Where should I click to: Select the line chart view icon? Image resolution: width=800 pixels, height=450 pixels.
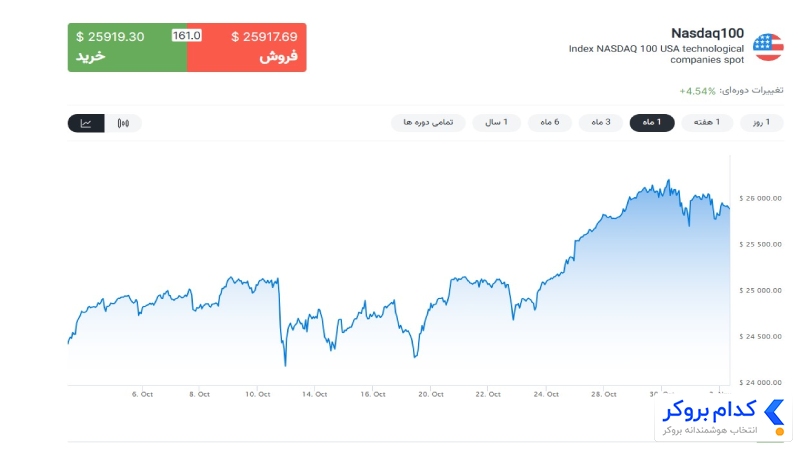pyautogui.click(x=86, y=123)
